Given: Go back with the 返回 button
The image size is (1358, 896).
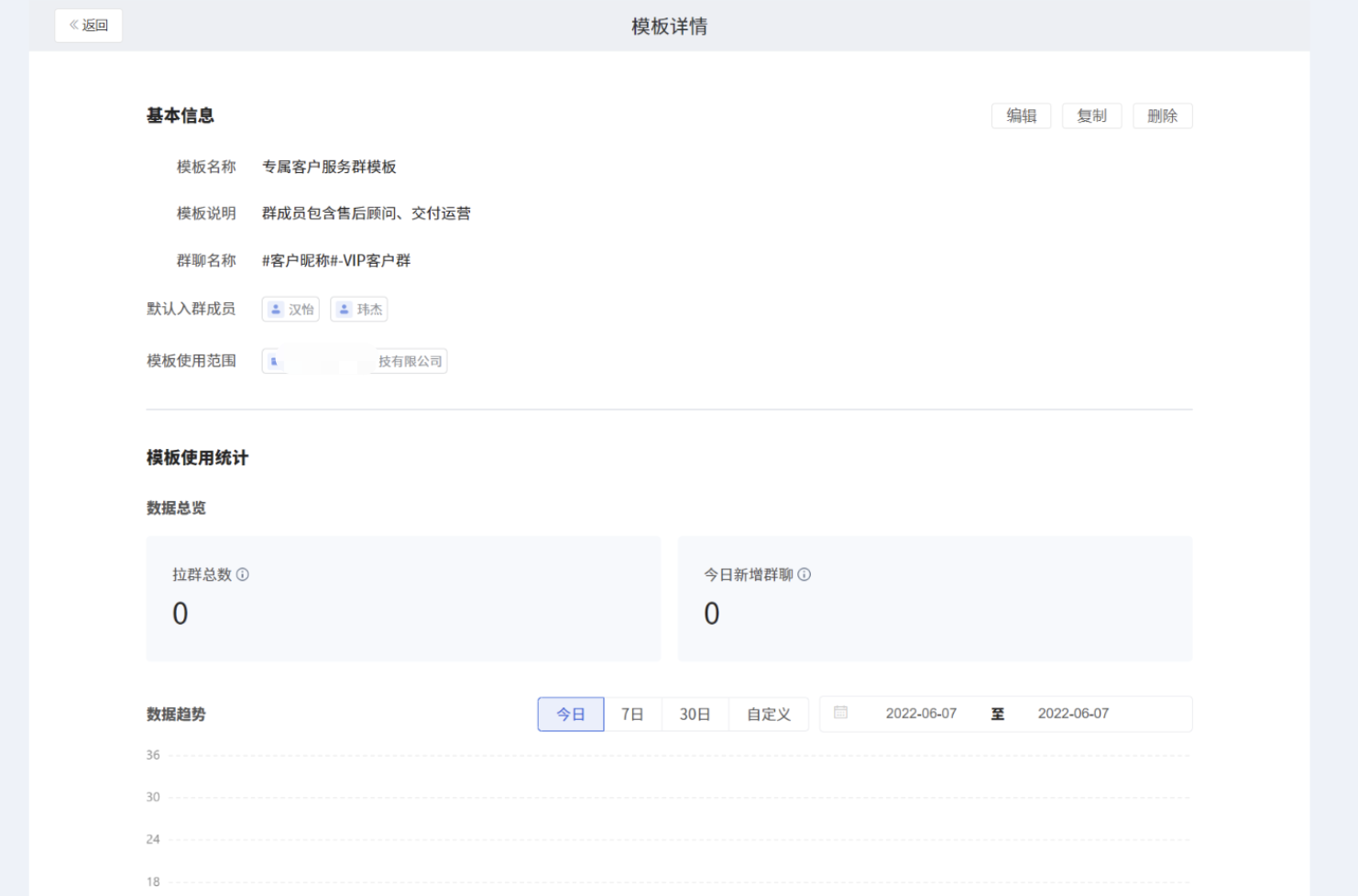Looking at the screenshot, I should click(89, 26).
